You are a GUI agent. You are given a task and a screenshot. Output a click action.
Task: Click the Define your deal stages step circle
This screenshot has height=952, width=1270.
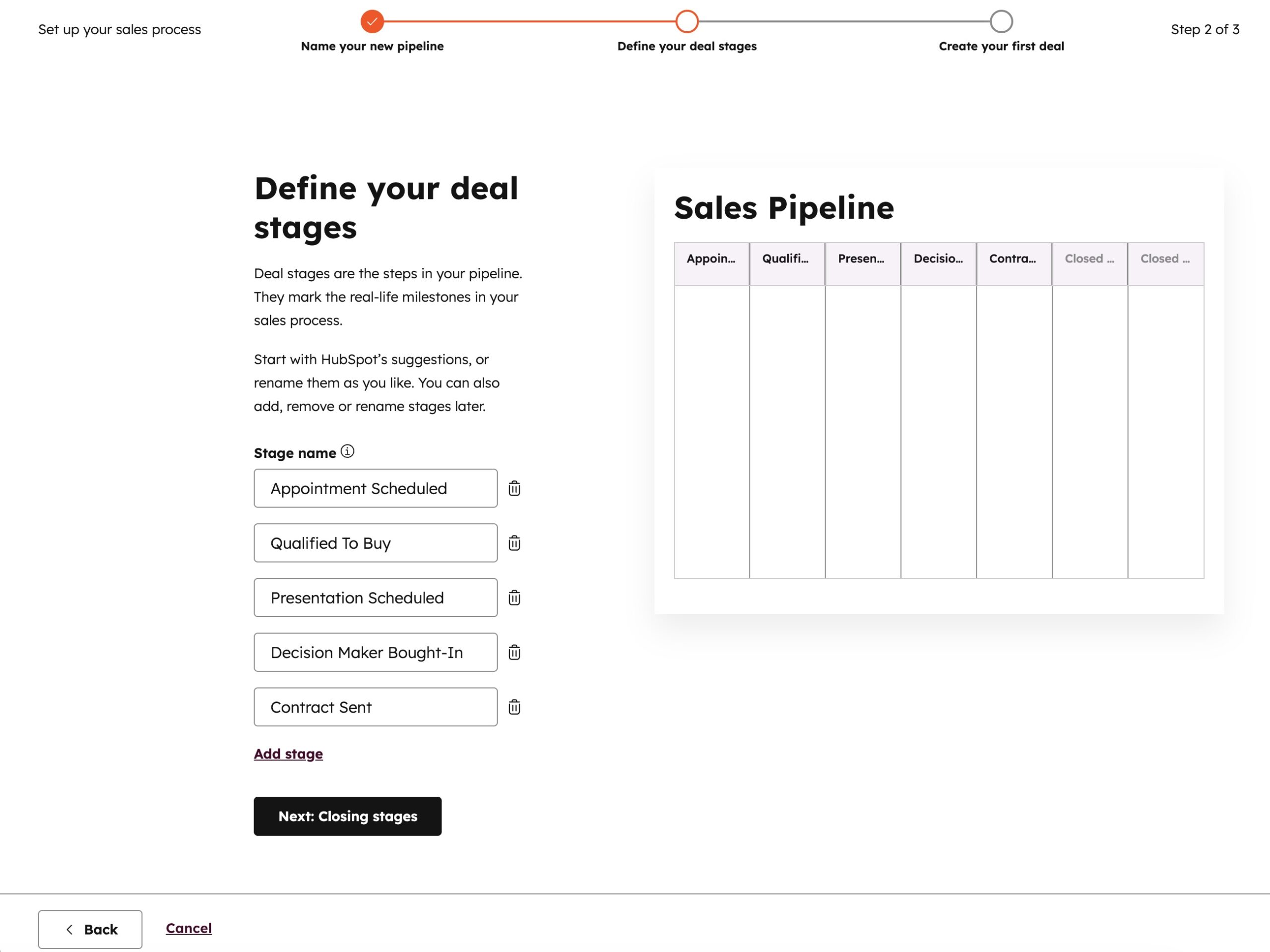687,22
